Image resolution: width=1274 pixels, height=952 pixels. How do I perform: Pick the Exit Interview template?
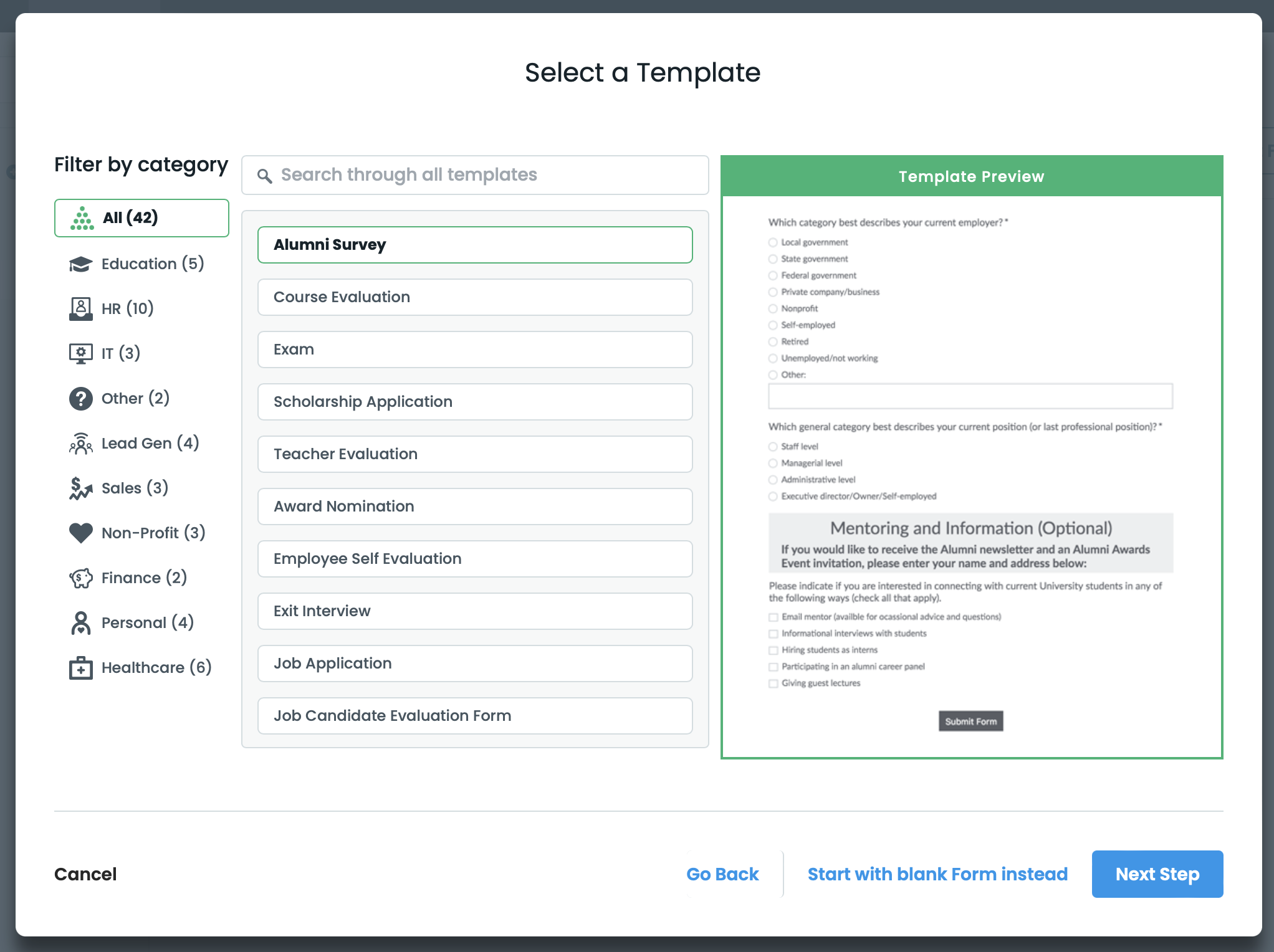click(474, 611)
